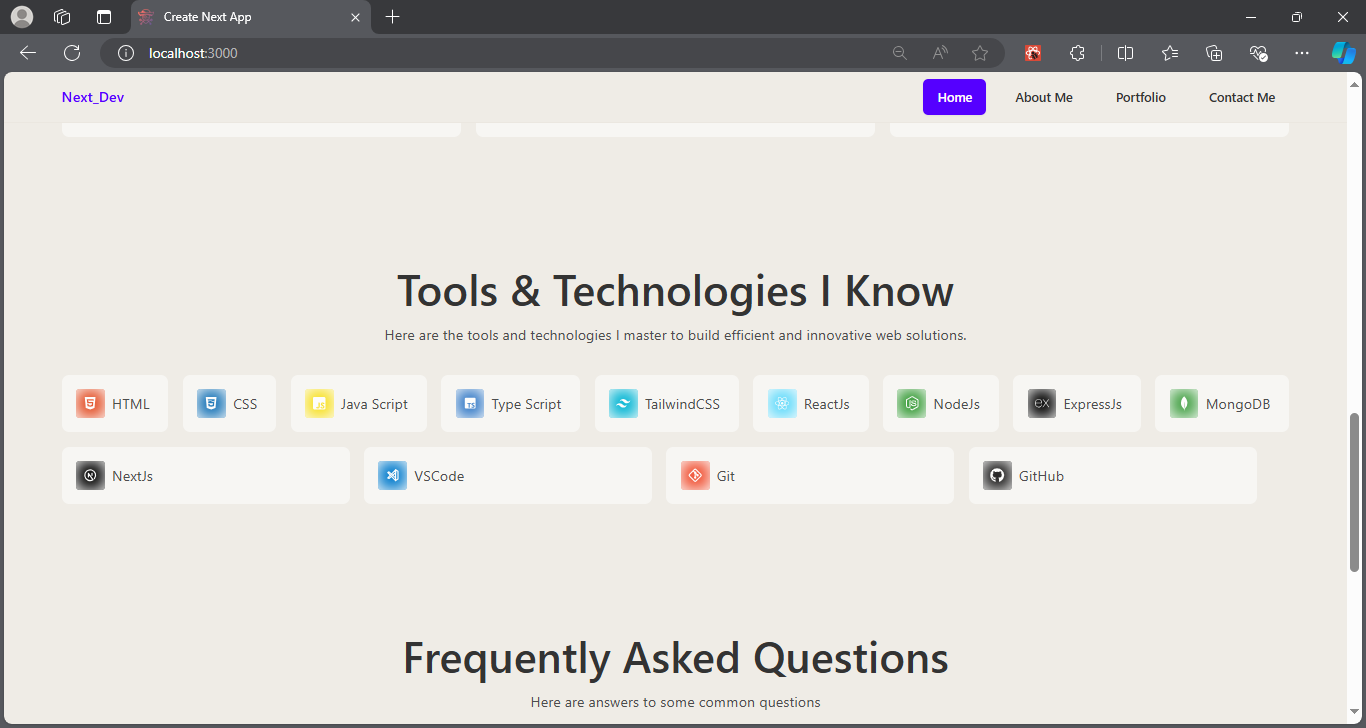Click the Next_Dev logo link
Viewport: 1366px width, 728px height.
(x=93, y=97)
